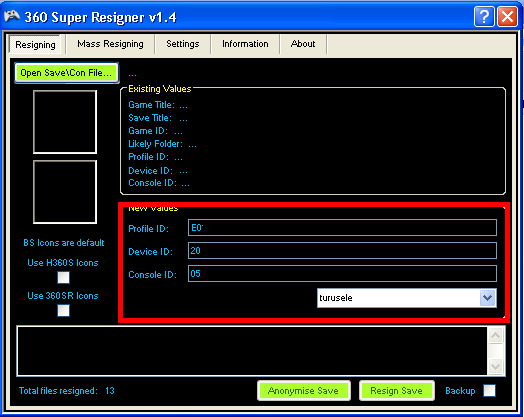524x417 pixels.
Task: Select the Resigning tab
Action: pyautogui.click(x=35, y=44)
